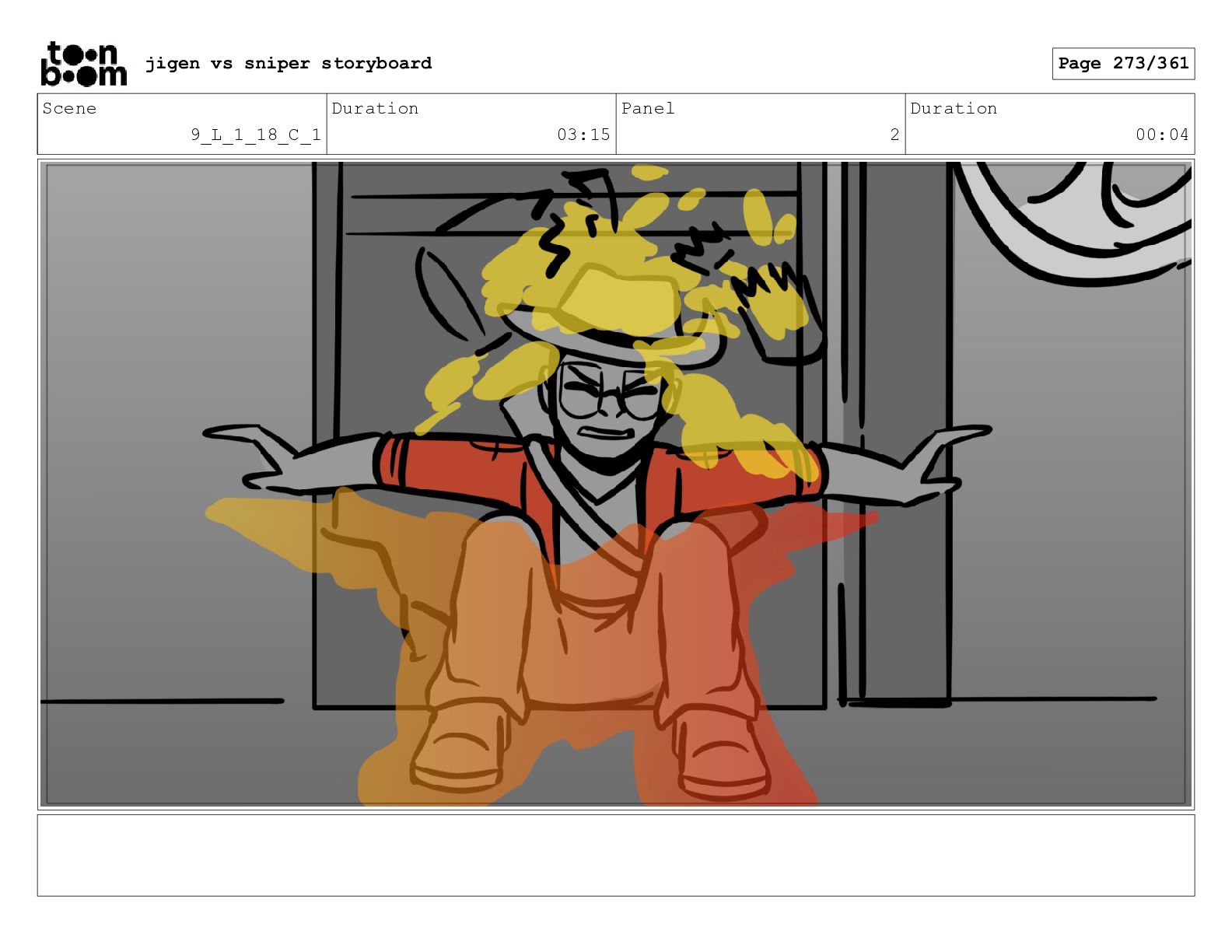The width and height of the screenshot is (1232, 952).
Task: Click the 'Panel' header label
Action: (x=648, y=108)
